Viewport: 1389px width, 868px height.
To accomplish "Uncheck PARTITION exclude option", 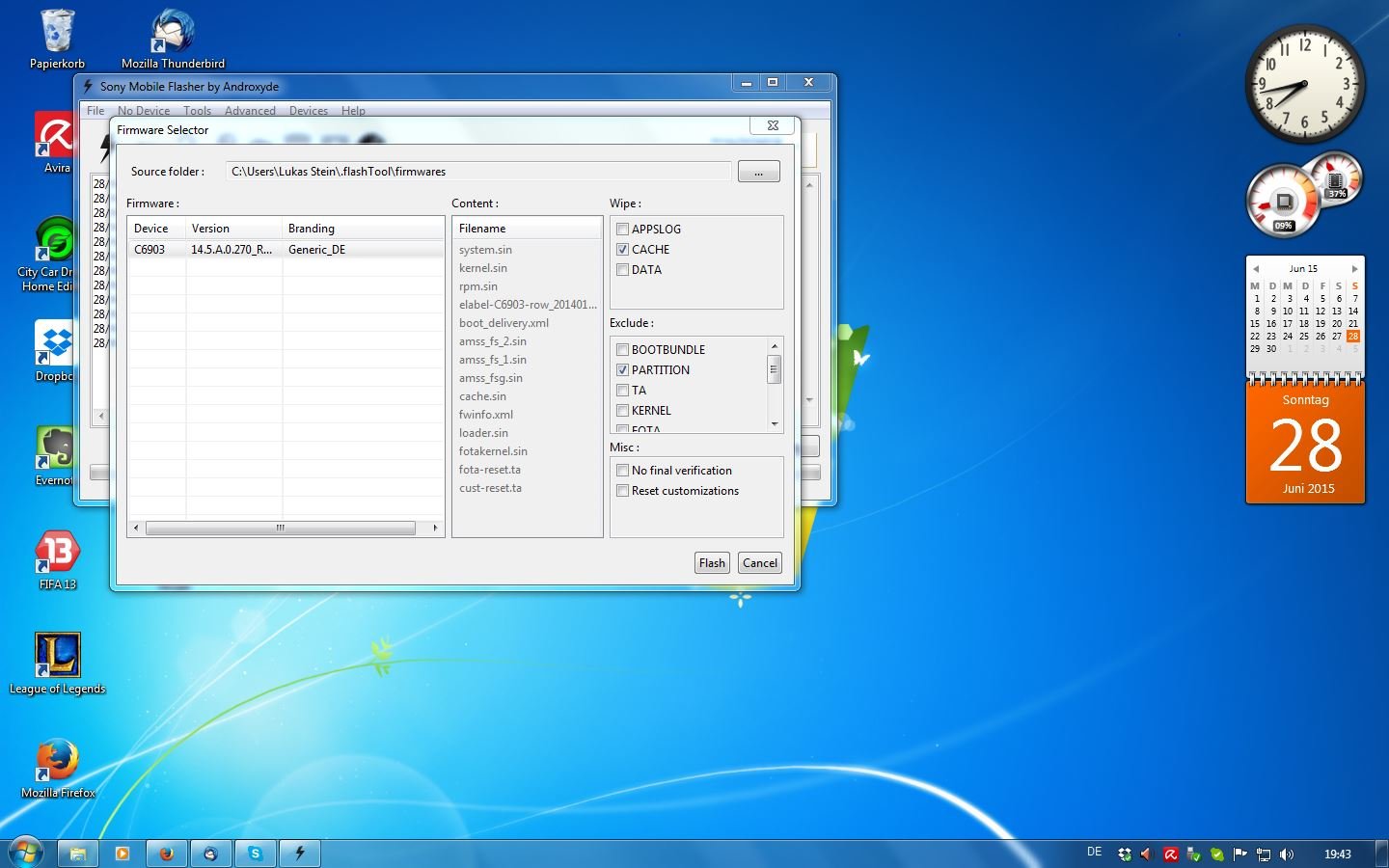I will pyautogui.click(x=623, y=370).
